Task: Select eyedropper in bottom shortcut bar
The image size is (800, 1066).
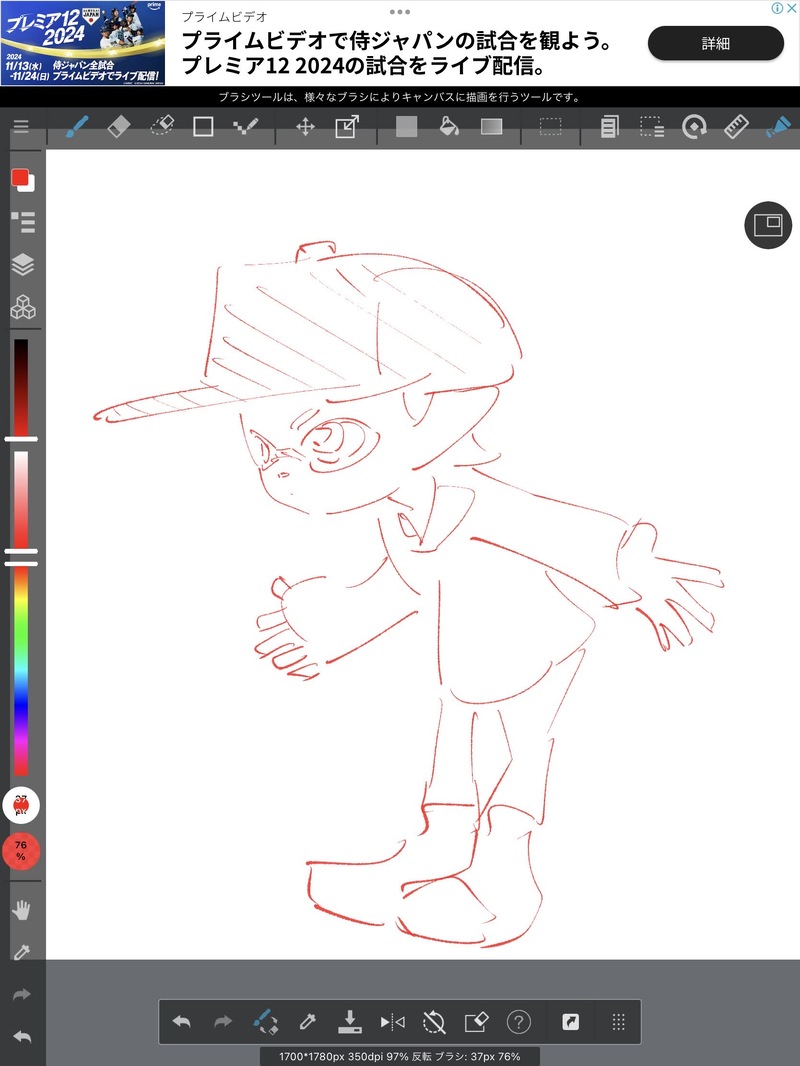Action: [x=307, y=1021]
